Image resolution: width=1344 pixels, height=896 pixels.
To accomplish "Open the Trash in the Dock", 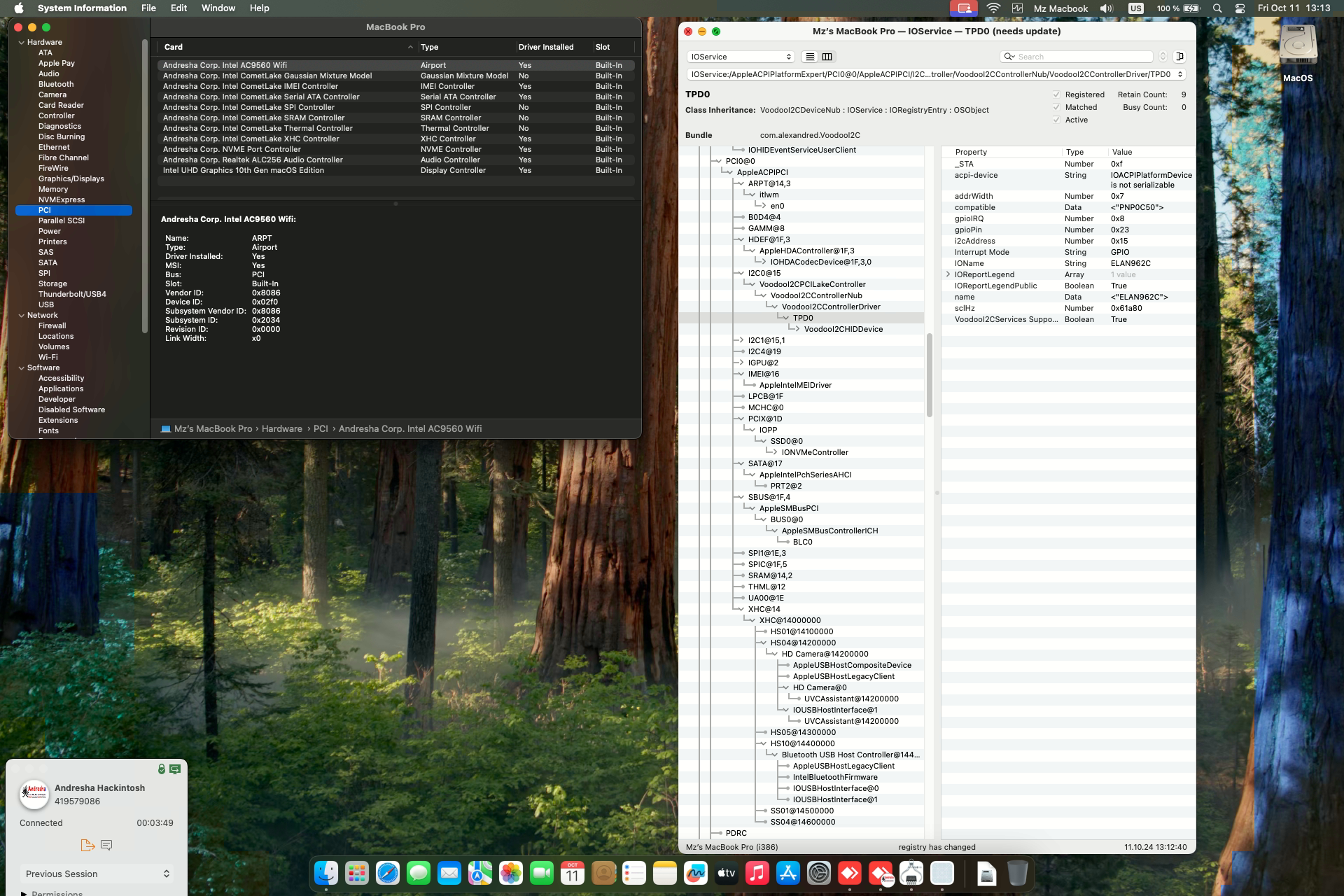I will [1018, 873].
